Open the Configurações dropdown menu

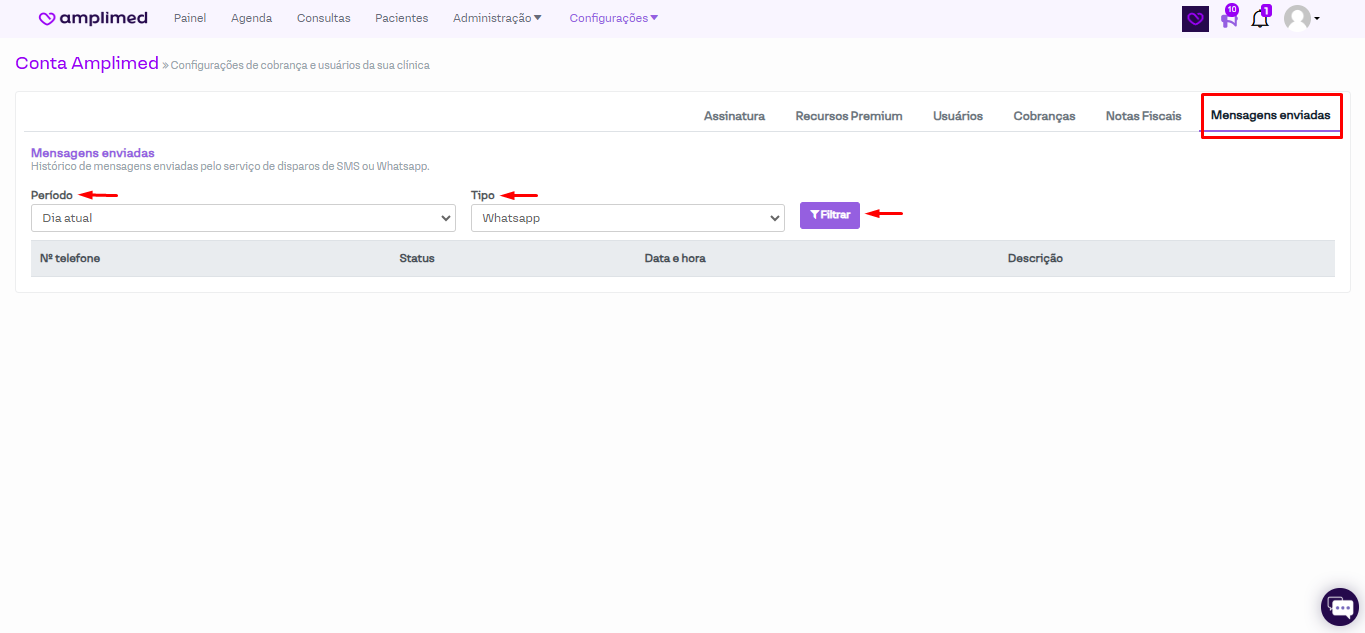[x=614, y=18]
